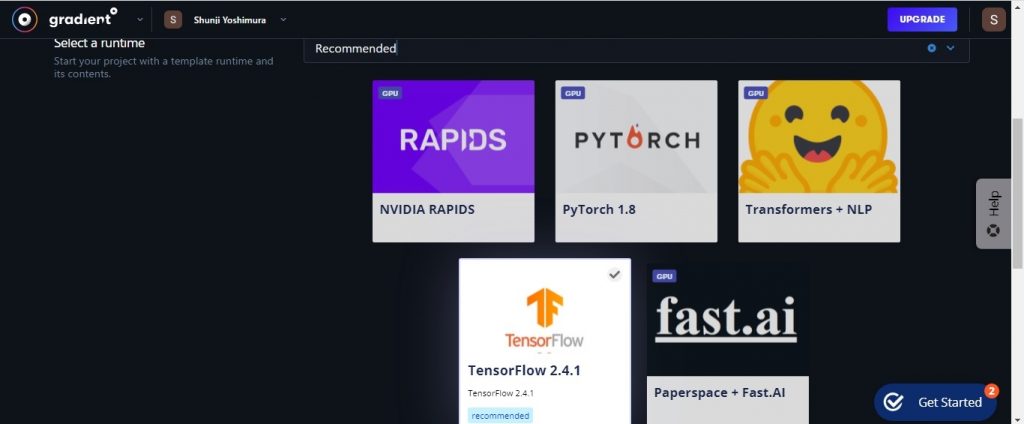1024x424 pixels.
Task: Open the Help side tab
Action: (x=993, y=214)
